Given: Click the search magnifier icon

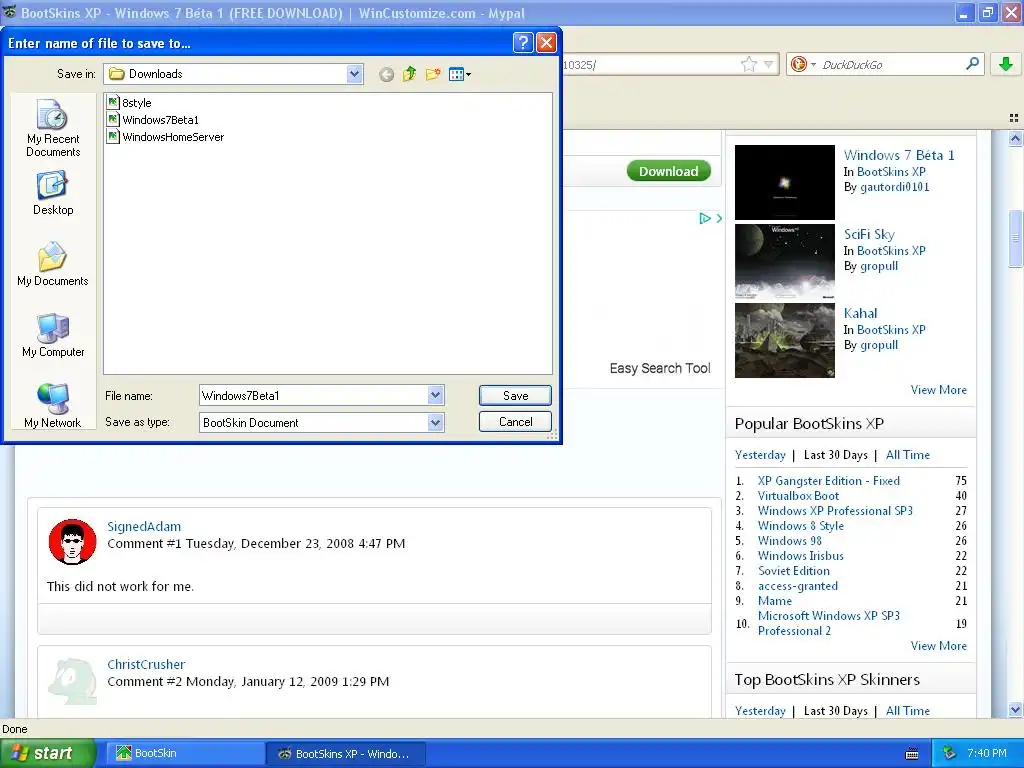Looking at the screenshot, I should click(x=972, y=63).
